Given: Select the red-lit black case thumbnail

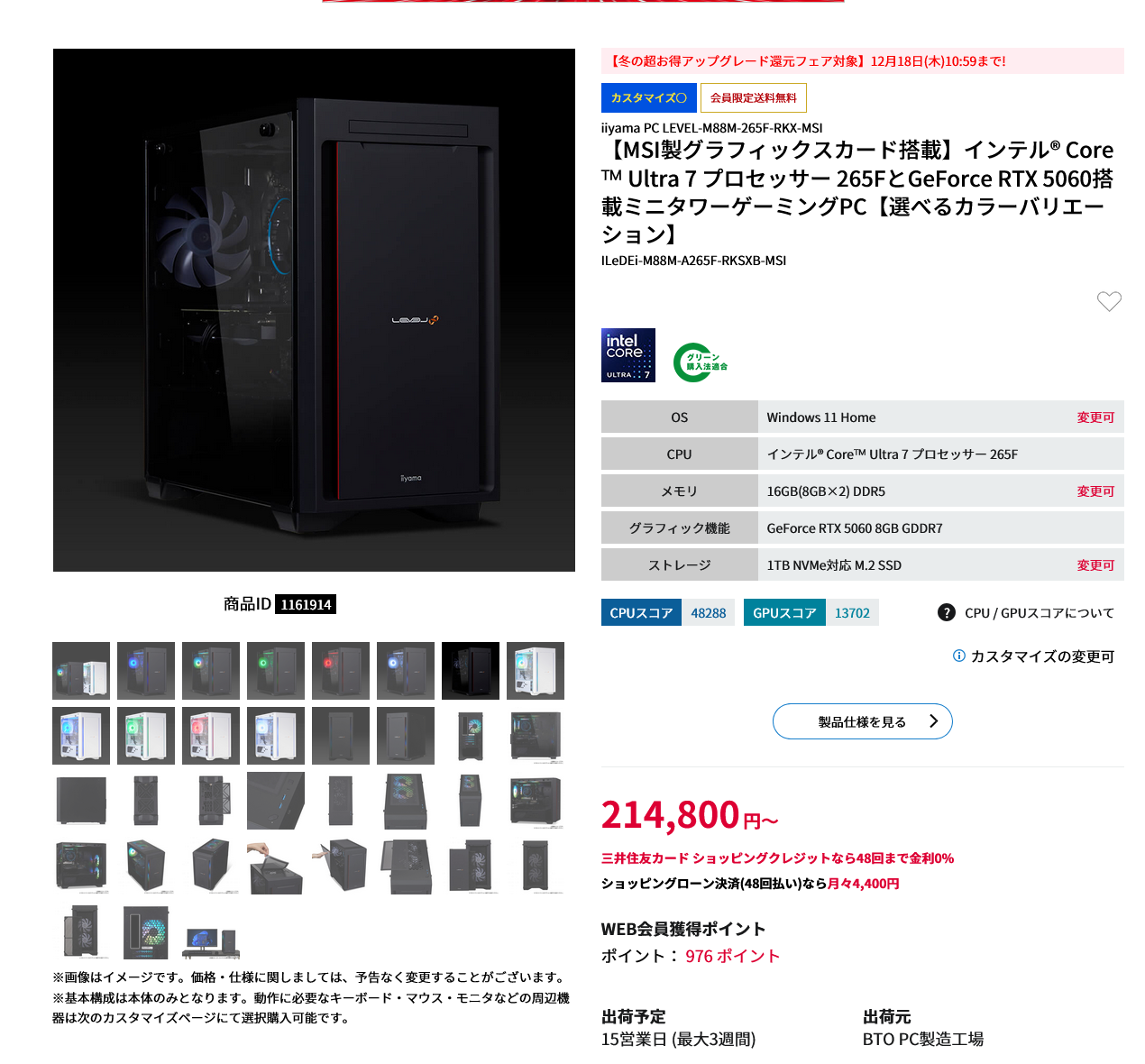Looking at the screenshot, I should click(x=341, y=671).
